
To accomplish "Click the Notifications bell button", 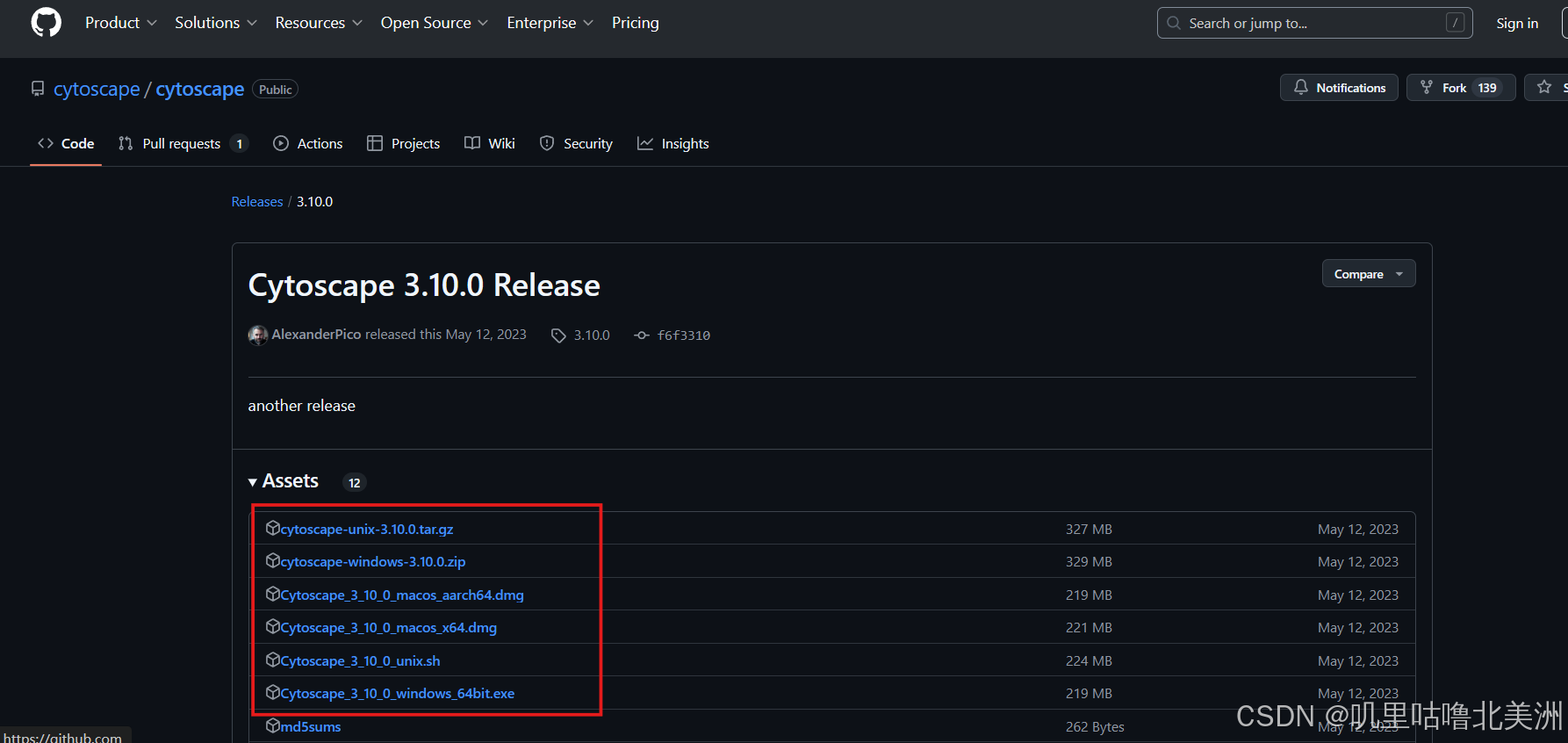I will 1339,88.
